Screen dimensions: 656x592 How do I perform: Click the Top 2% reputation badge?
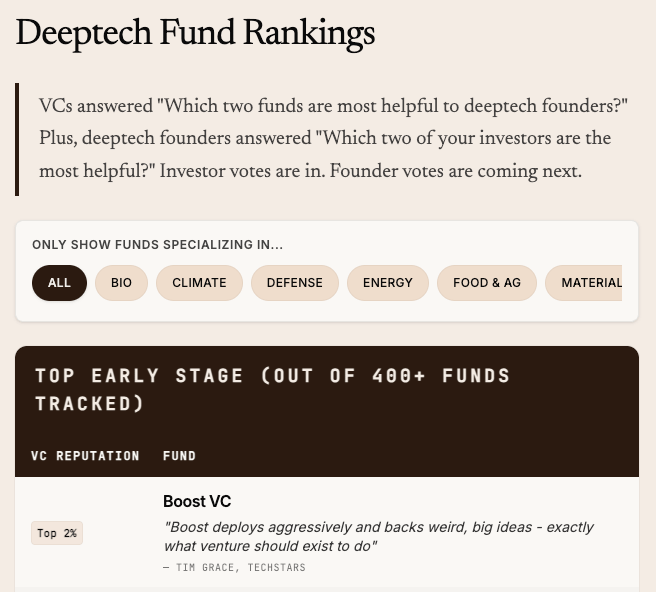pos(57,533)
